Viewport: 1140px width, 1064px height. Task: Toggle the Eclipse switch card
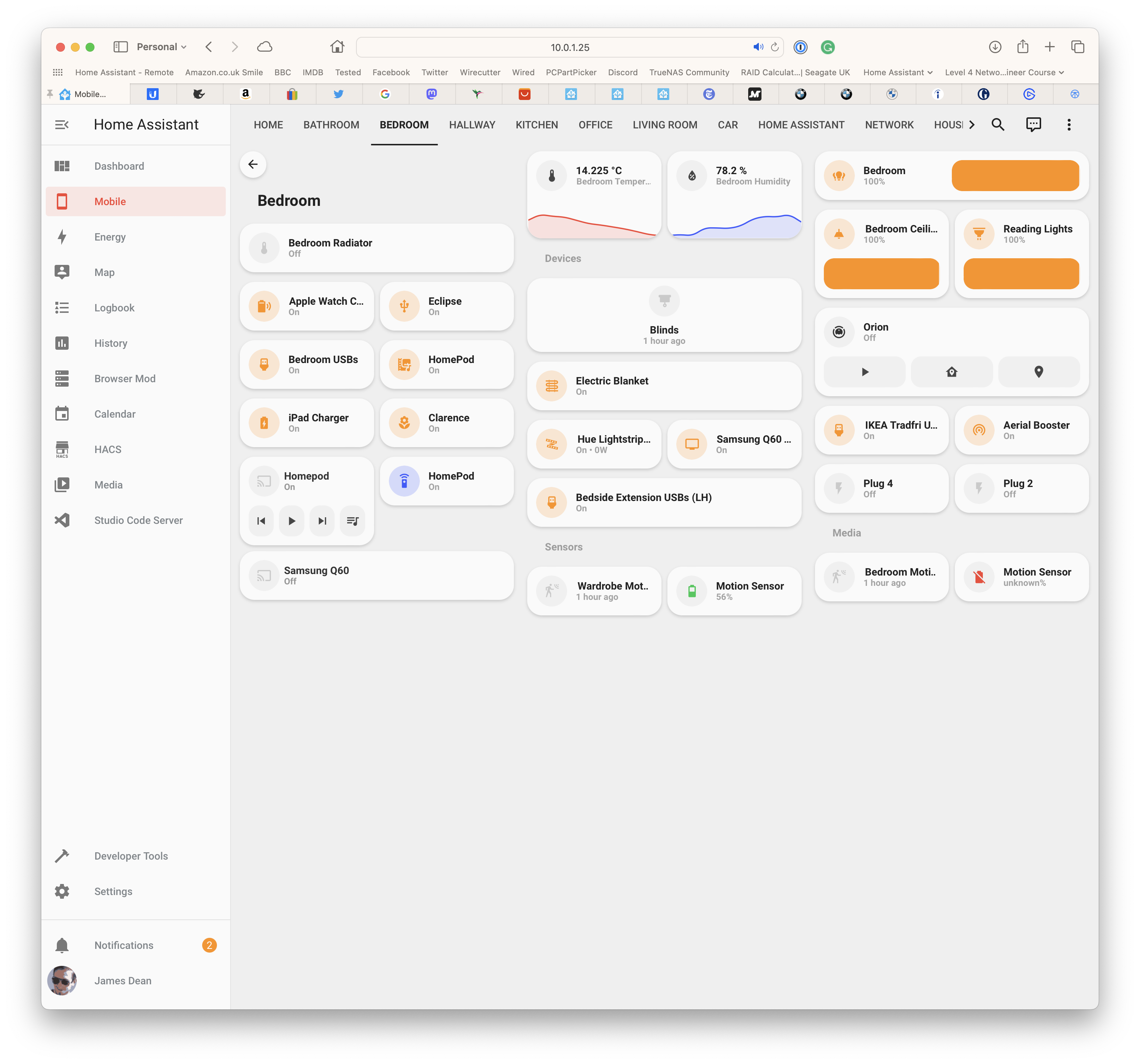click(x=447, y=306)
